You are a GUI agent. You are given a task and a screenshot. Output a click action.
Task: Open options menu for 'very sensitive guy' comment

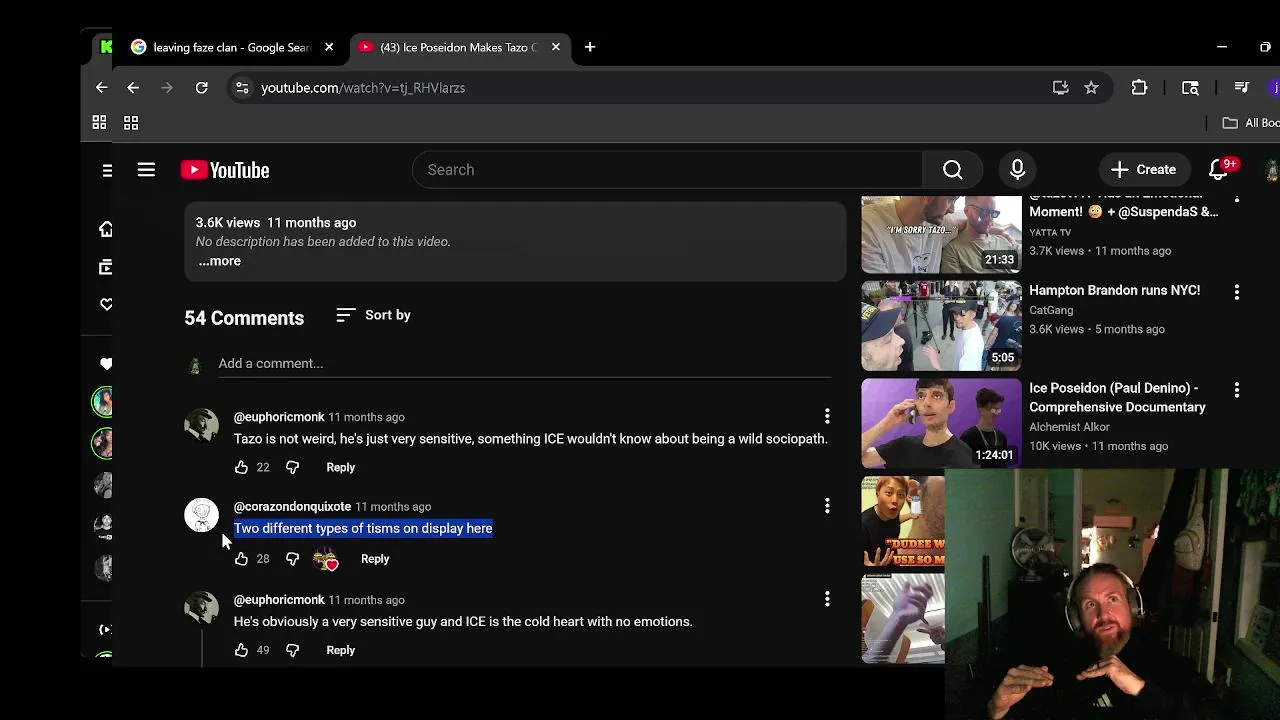tap(827, 599)
